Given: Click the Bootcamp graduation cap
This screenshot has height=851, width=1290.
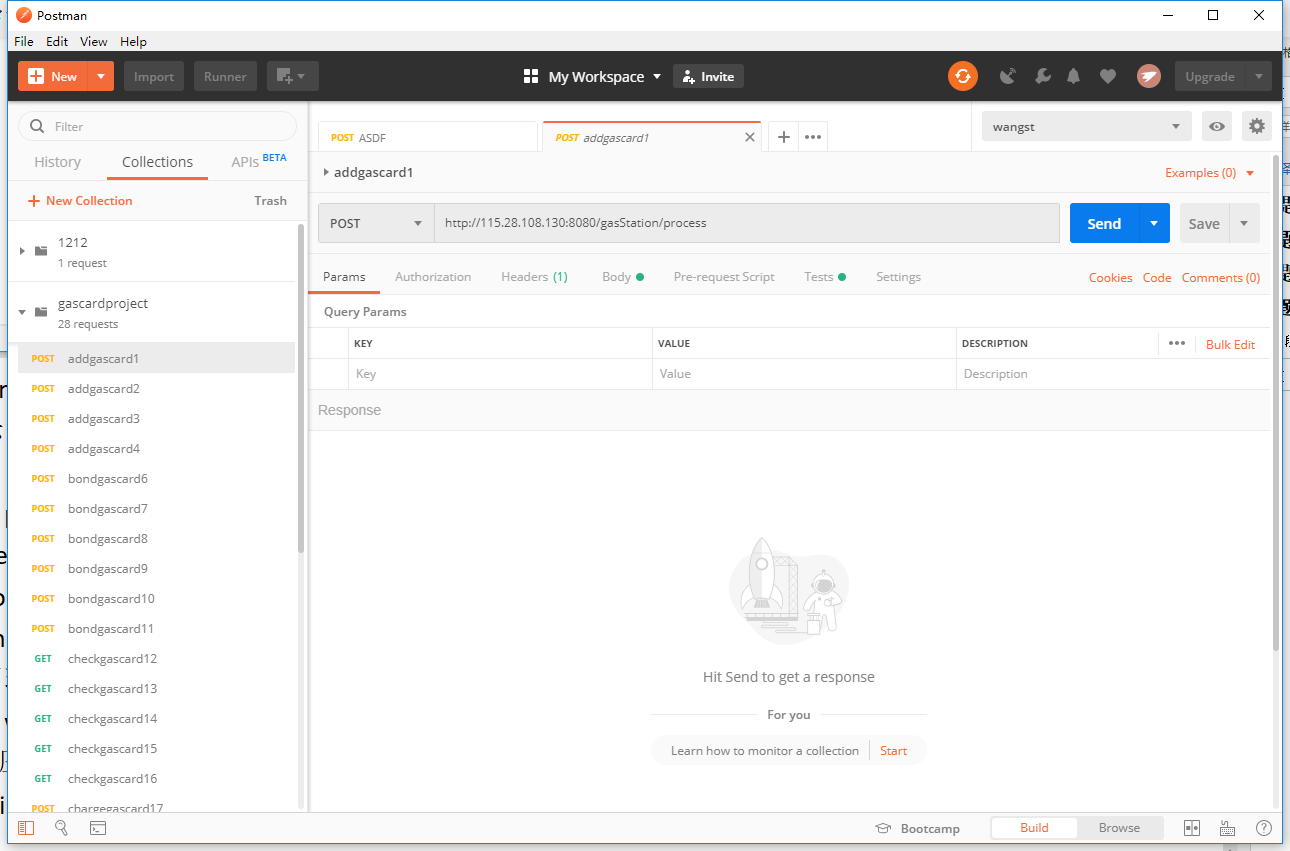Looking at the screenshot, I should click(x=883, y=828).
